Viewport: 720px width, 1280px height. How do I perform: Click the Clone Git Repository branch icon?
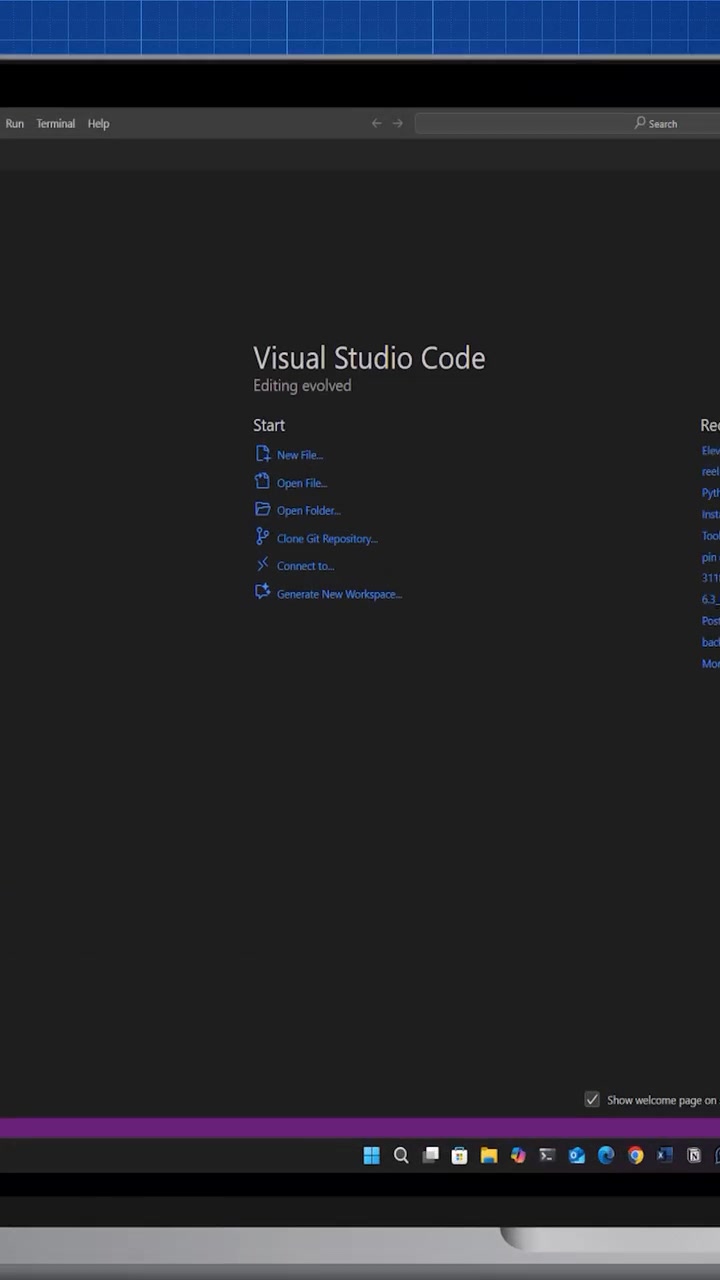262,537
